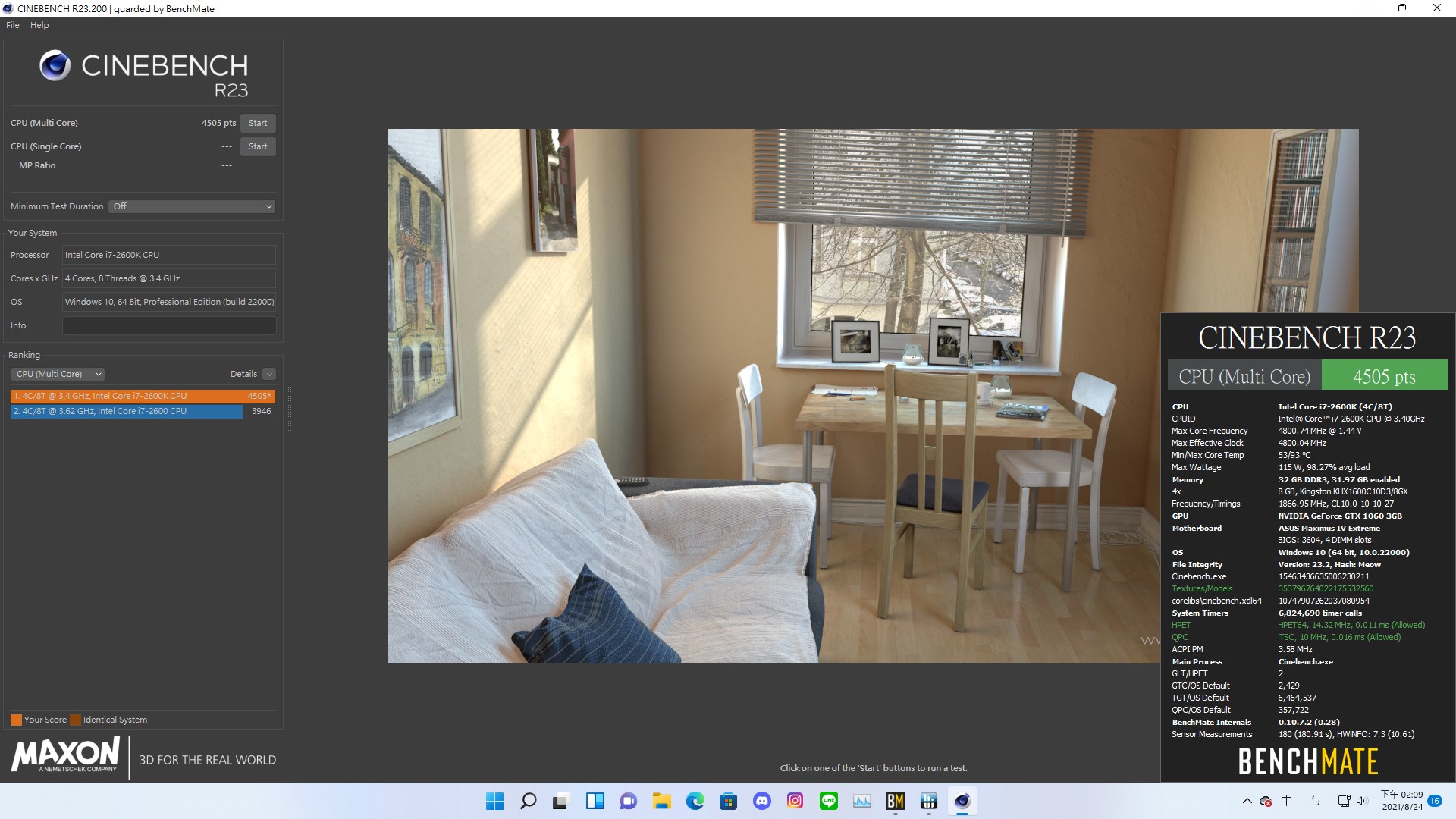Screen dimensions: 1456x819
Task: Click the Cores x GHz field
Action: (169, 278)
